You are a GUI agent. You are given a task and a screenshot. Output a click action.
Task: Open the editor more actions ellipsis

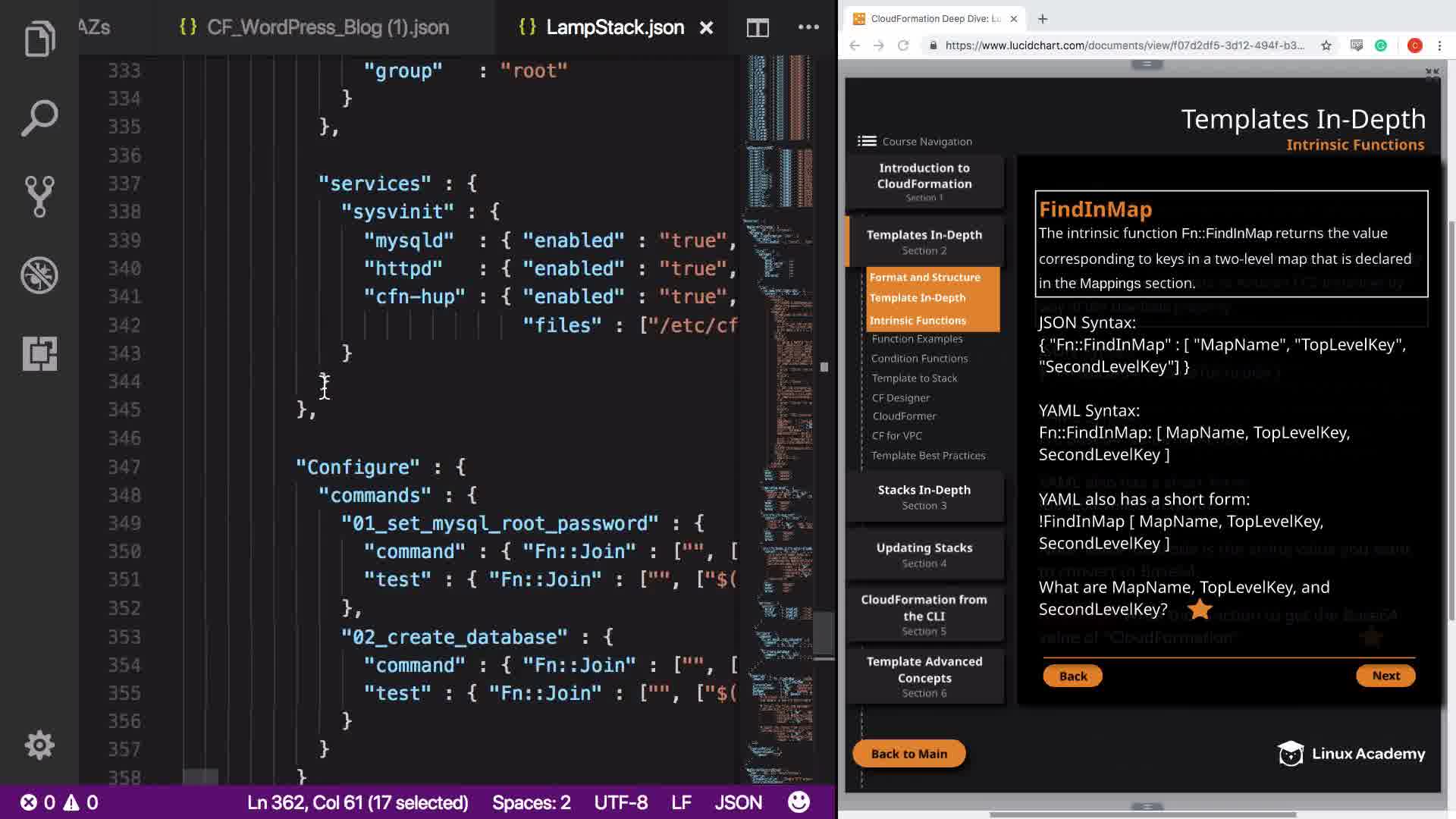[x=808, y=27]
